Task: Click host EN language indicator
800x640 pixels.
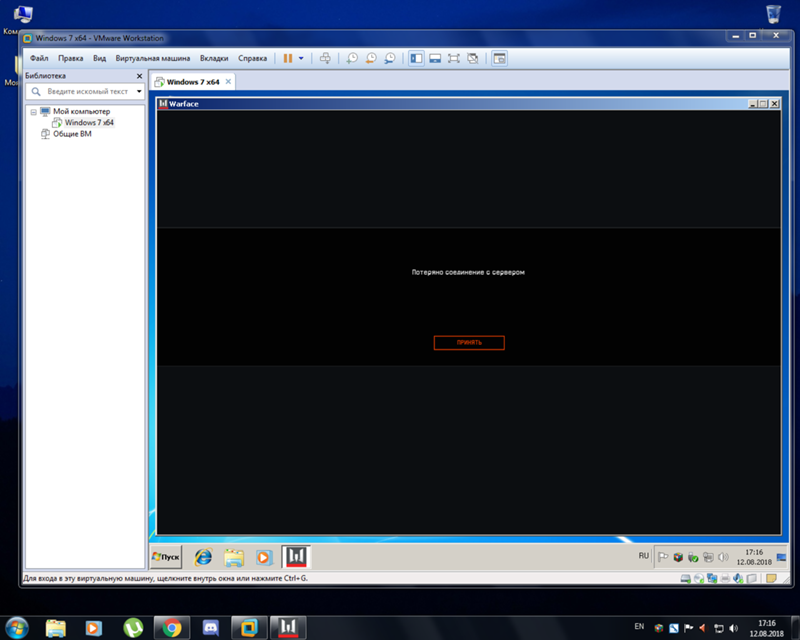Action: (x=639, y=626)
